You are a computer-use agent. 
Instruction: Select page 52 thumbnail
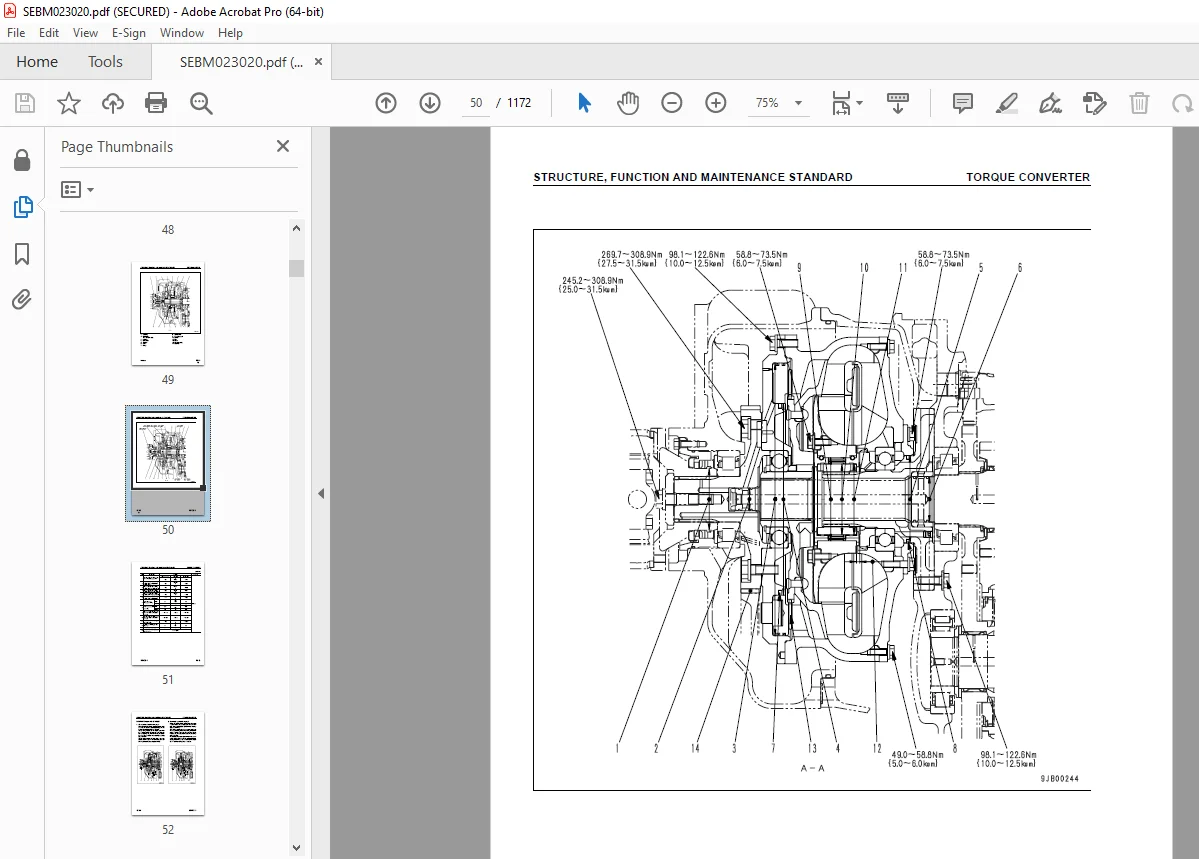pos(167,763)
